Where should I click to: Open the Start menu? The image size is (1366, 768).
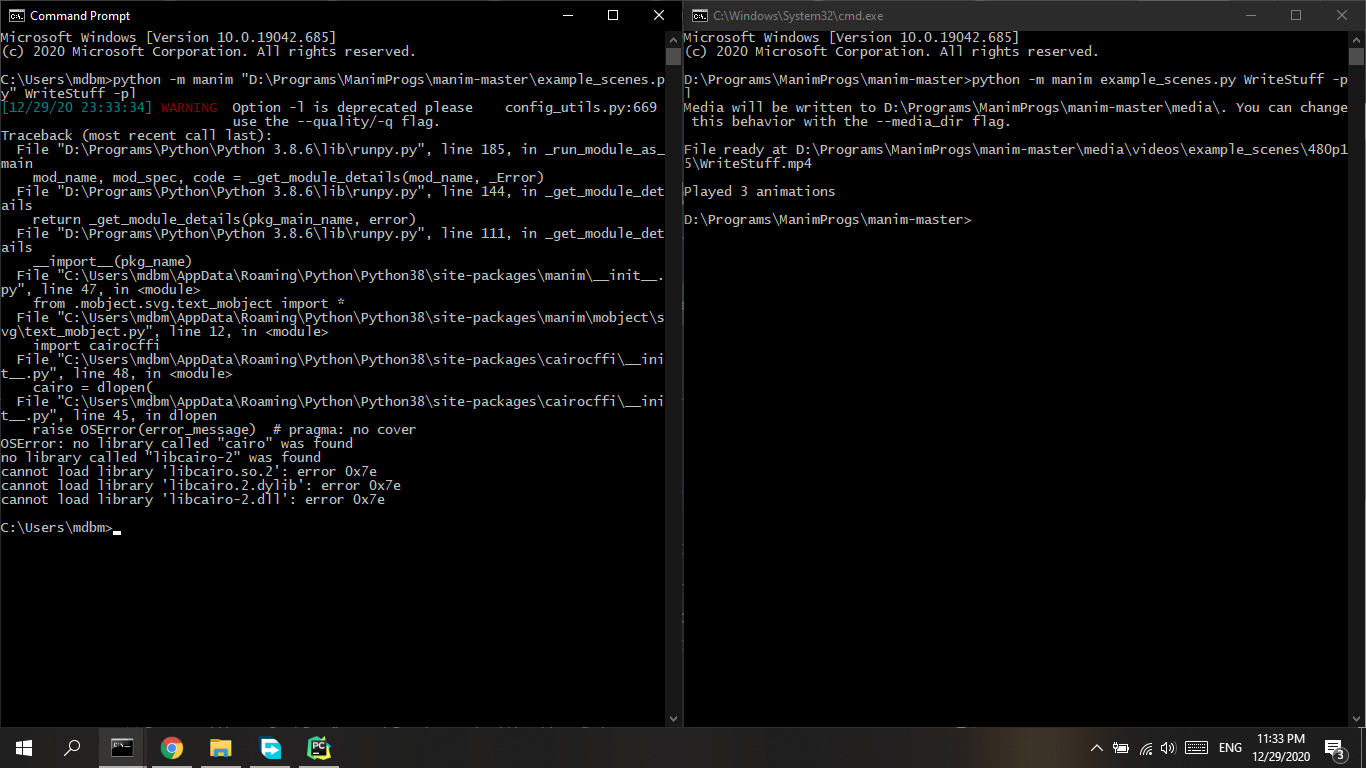click(22, 747)
